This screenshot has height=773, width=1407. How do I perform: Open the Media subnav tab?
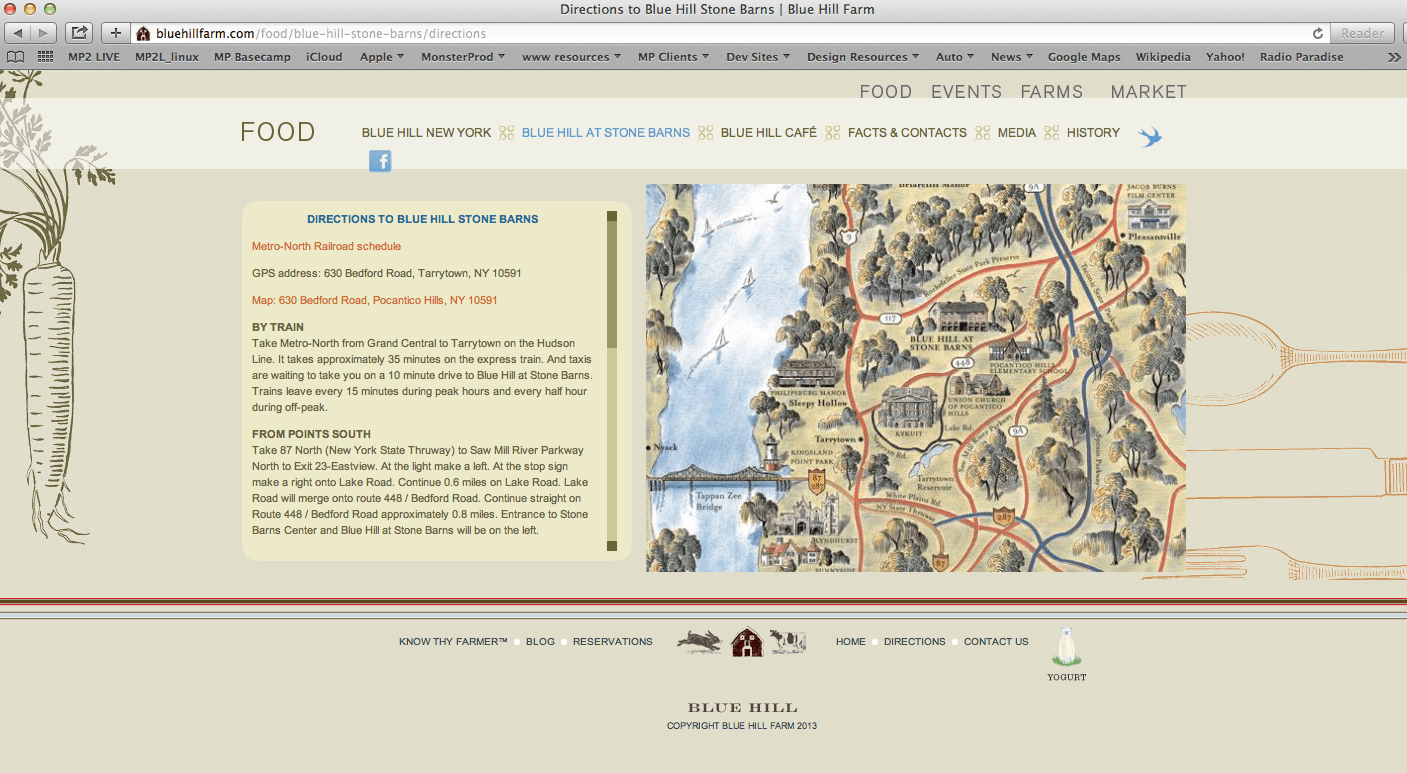[x=1017, y=133]
